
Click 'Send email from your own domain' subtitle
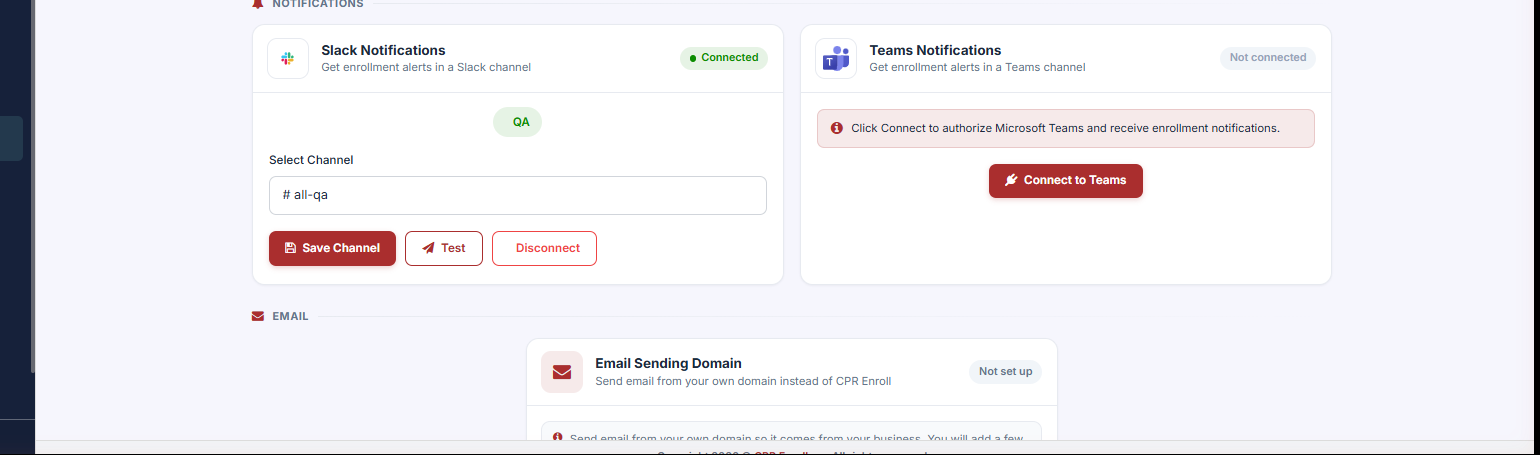(743, 381)
